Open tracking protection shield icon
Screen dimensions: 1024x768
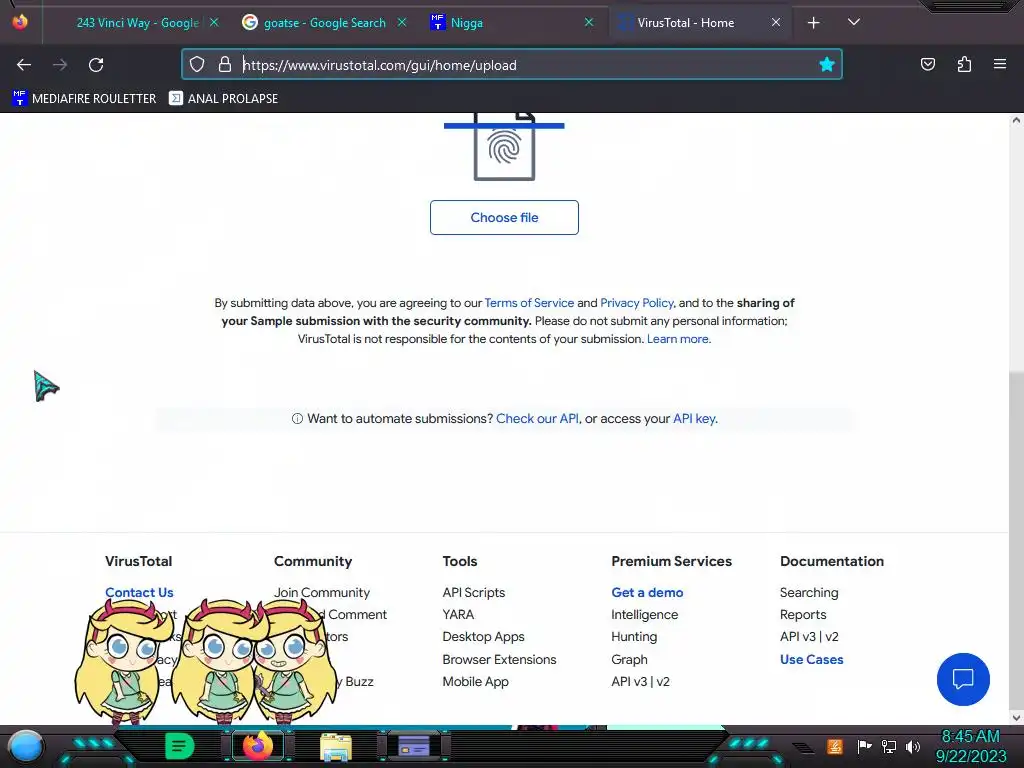pyautogui.click(x=197, y=64)
